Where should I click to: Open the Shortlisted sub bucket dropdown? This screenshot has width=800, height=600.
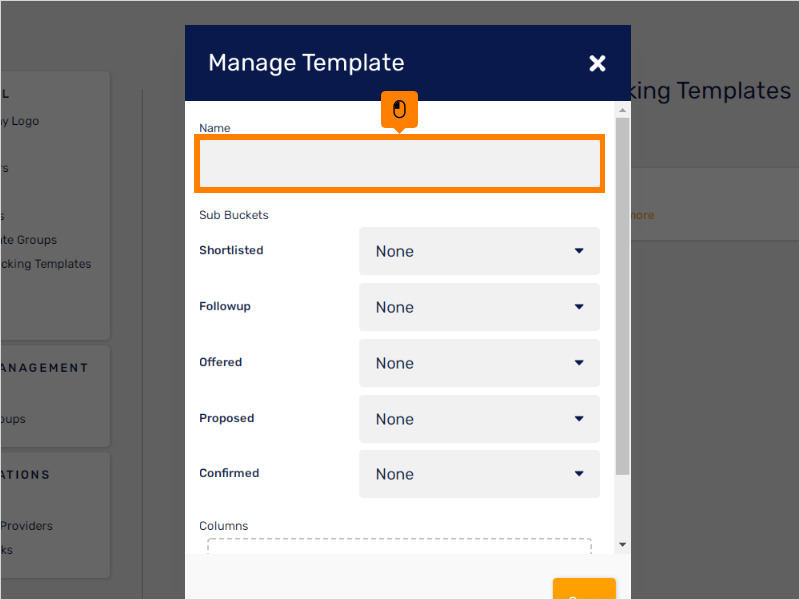[479, 251]
